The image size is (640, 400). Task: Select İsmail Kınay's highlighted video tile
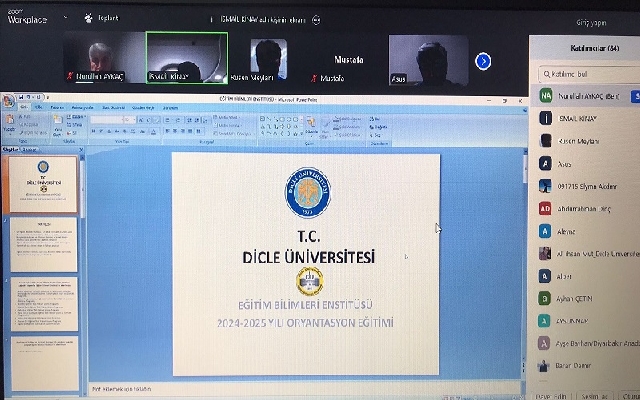[x=186, y=57]
